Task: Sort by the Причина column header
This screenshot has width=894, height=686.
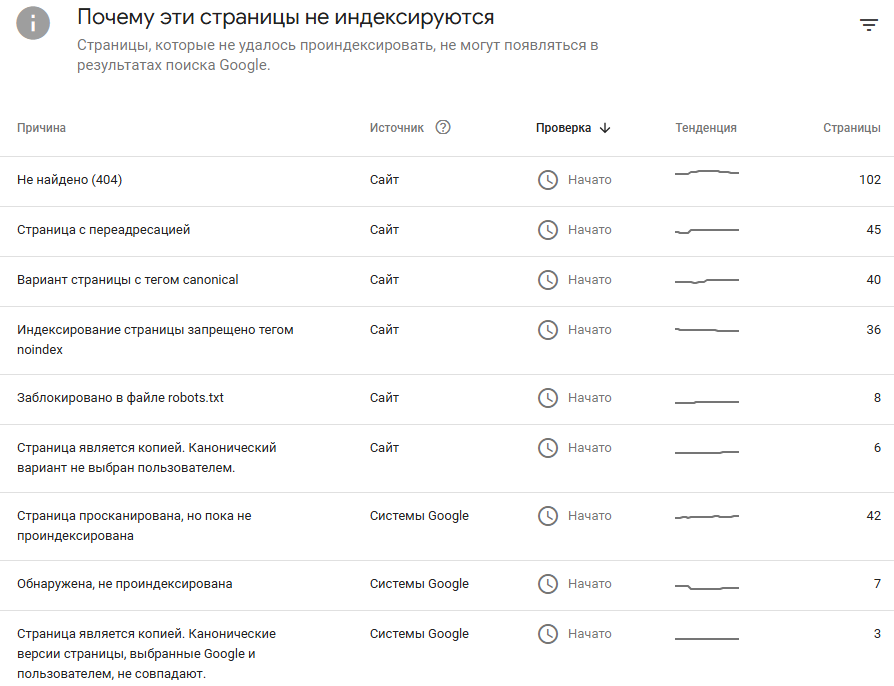Action: 41,128
